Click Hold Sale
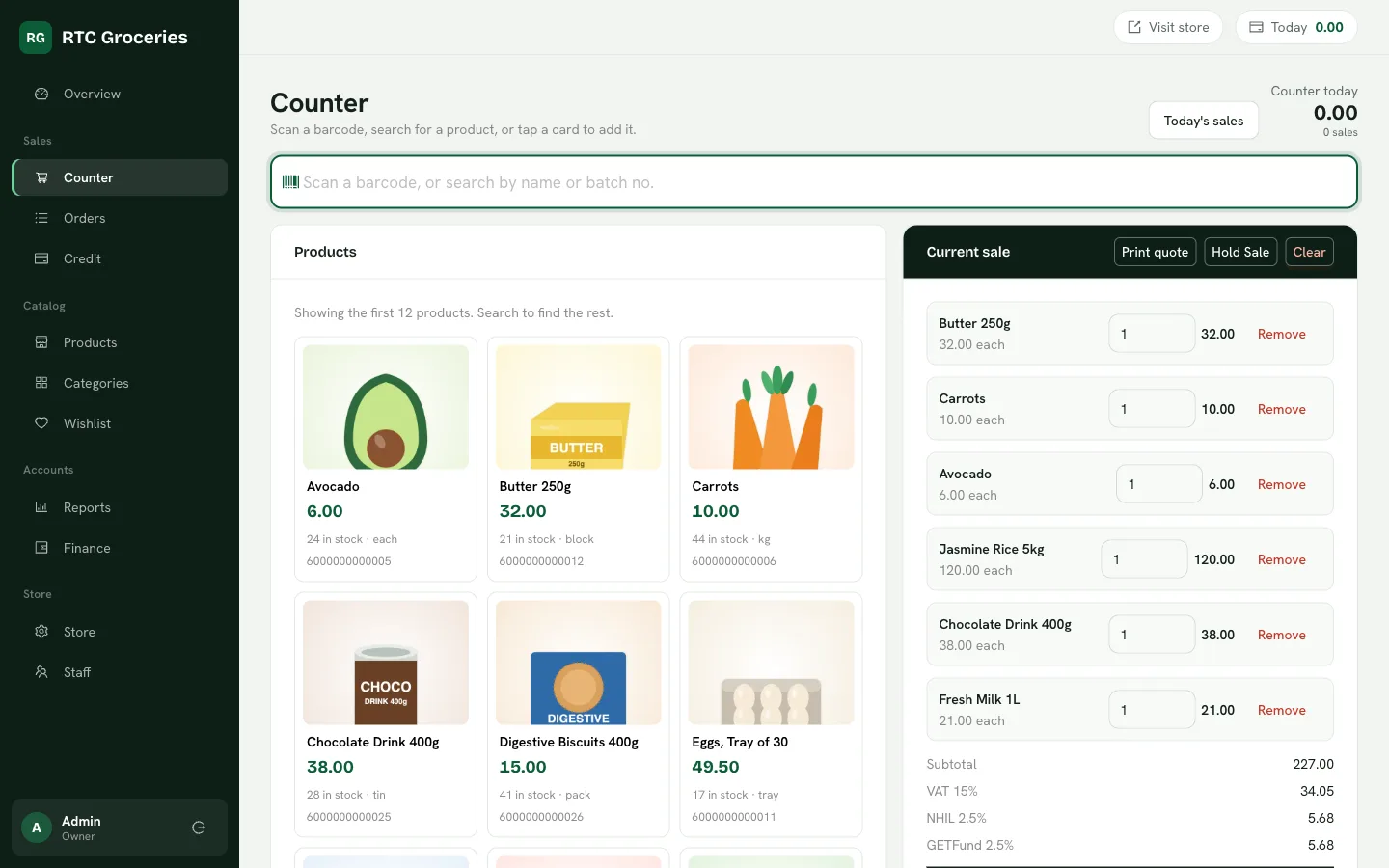The width and height of the screenshot is (1389, 868). (x=1240, y=252)
